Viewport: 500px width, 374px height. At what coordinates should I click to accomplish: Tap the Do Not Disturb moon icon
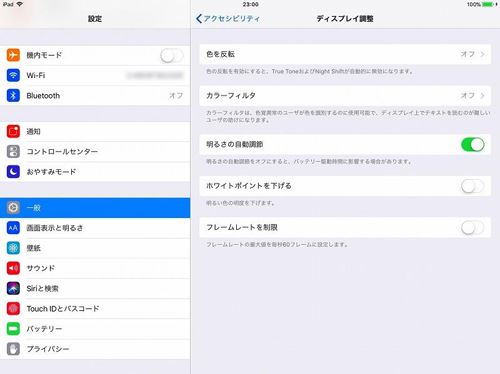pyautogui.click(x=13, y=172)
